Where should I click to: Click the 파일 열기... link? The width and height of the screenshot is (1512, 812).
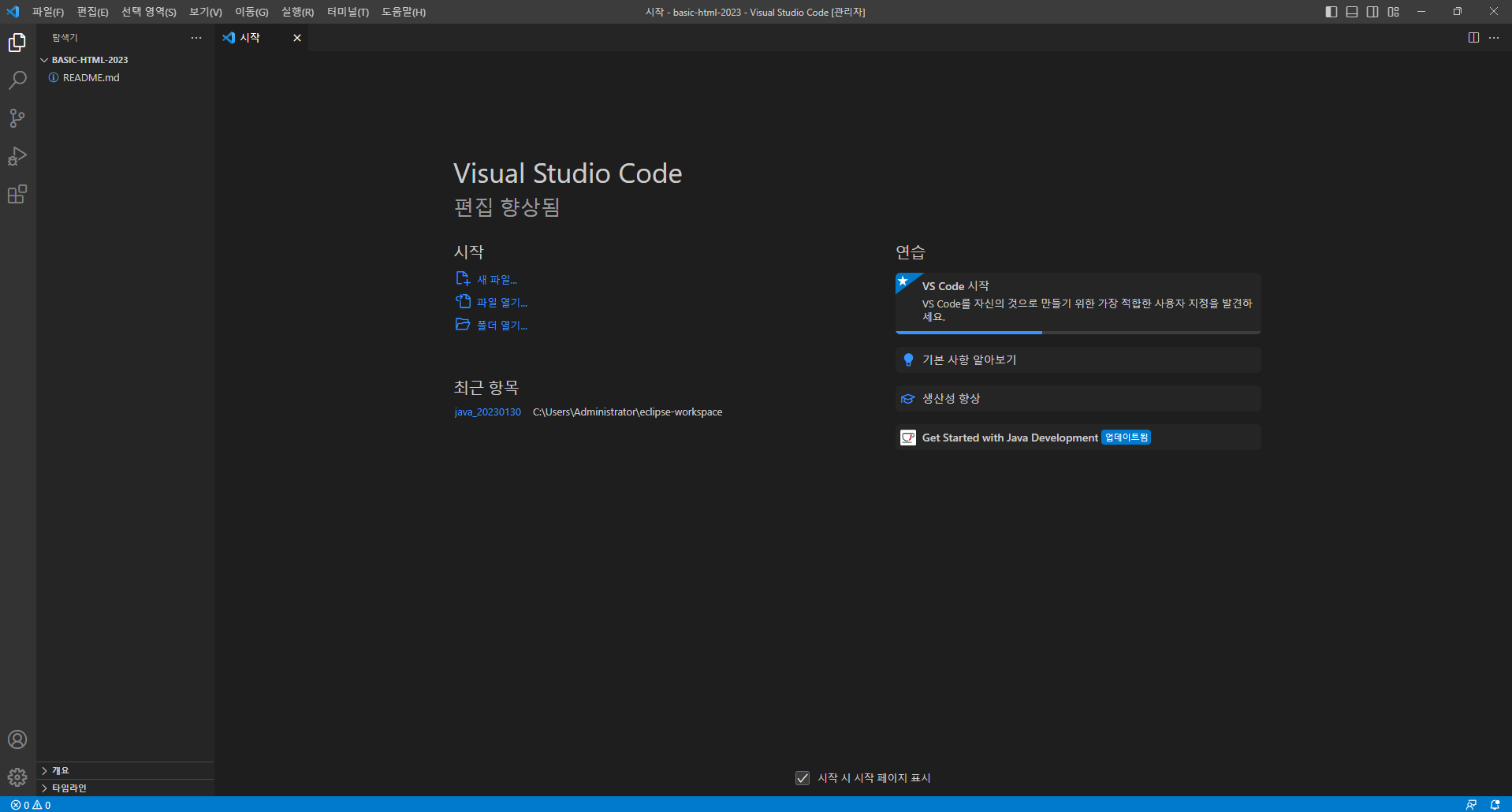[502, 302]
